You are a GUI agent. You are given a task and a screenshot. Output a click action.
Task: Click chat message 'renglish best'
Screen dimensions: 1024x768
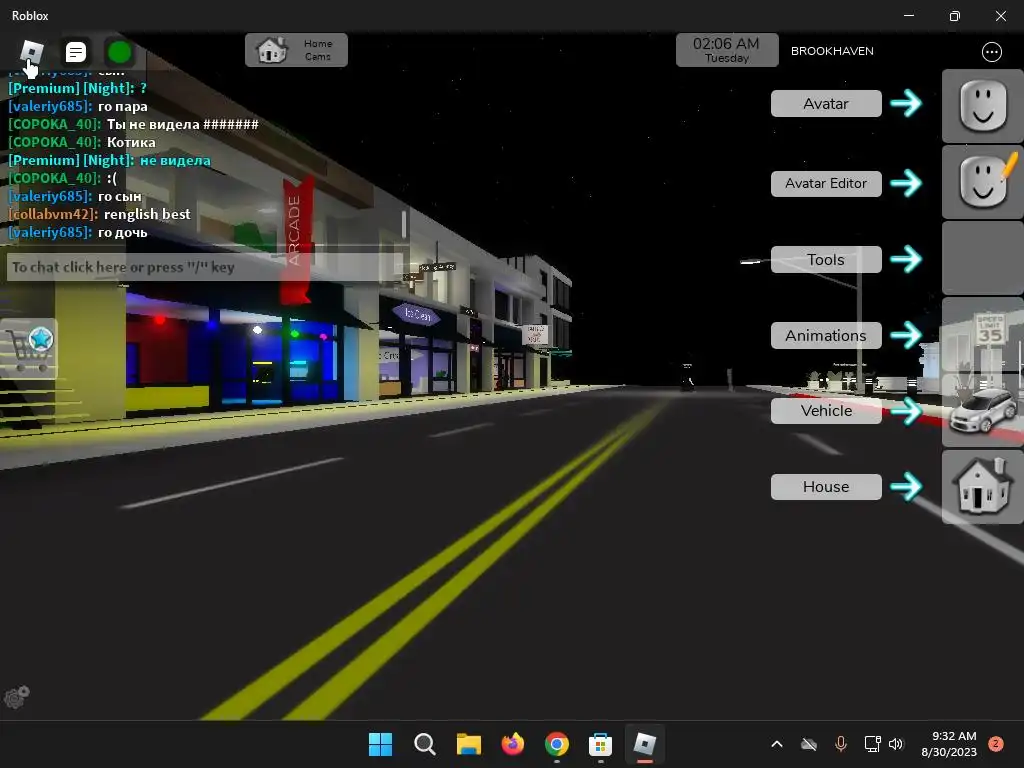tap(147, 214)
